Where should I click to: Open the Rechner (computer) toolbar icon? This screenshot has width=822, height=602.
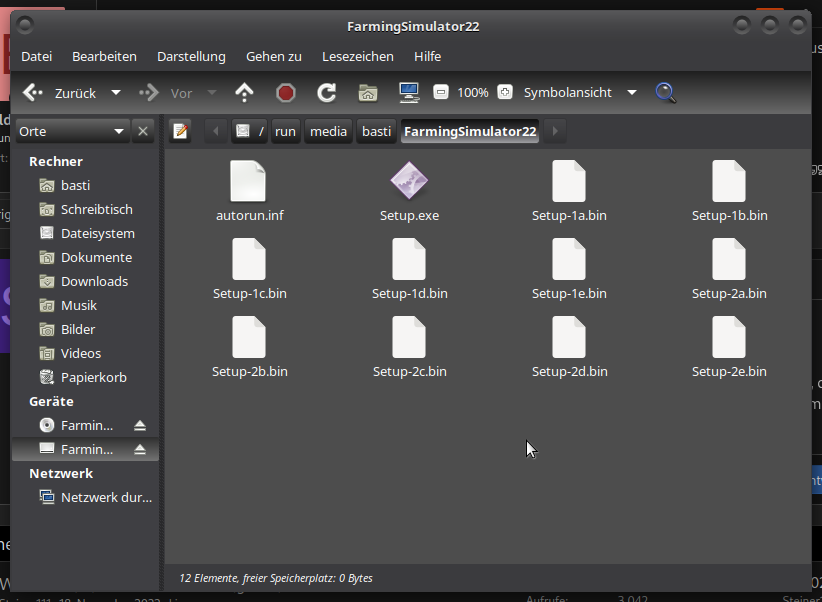click(409, 93)
